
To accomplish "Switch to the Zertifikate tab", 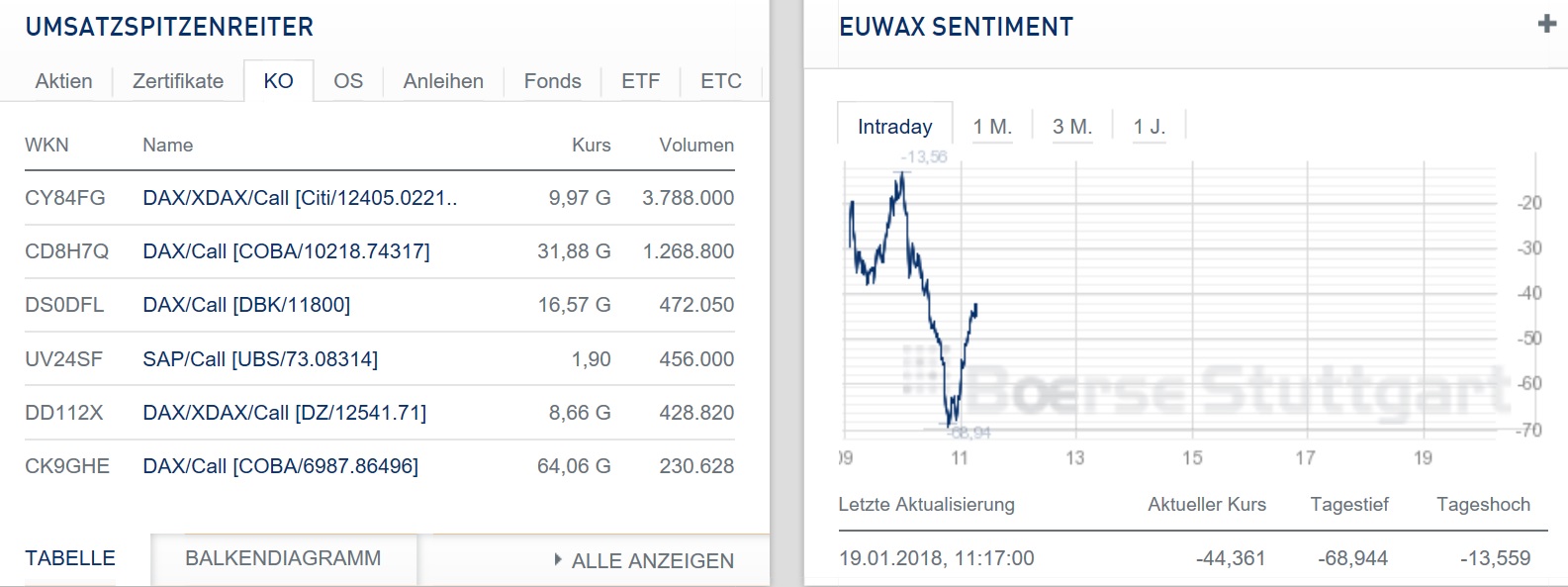I will [x=178, y=81].
